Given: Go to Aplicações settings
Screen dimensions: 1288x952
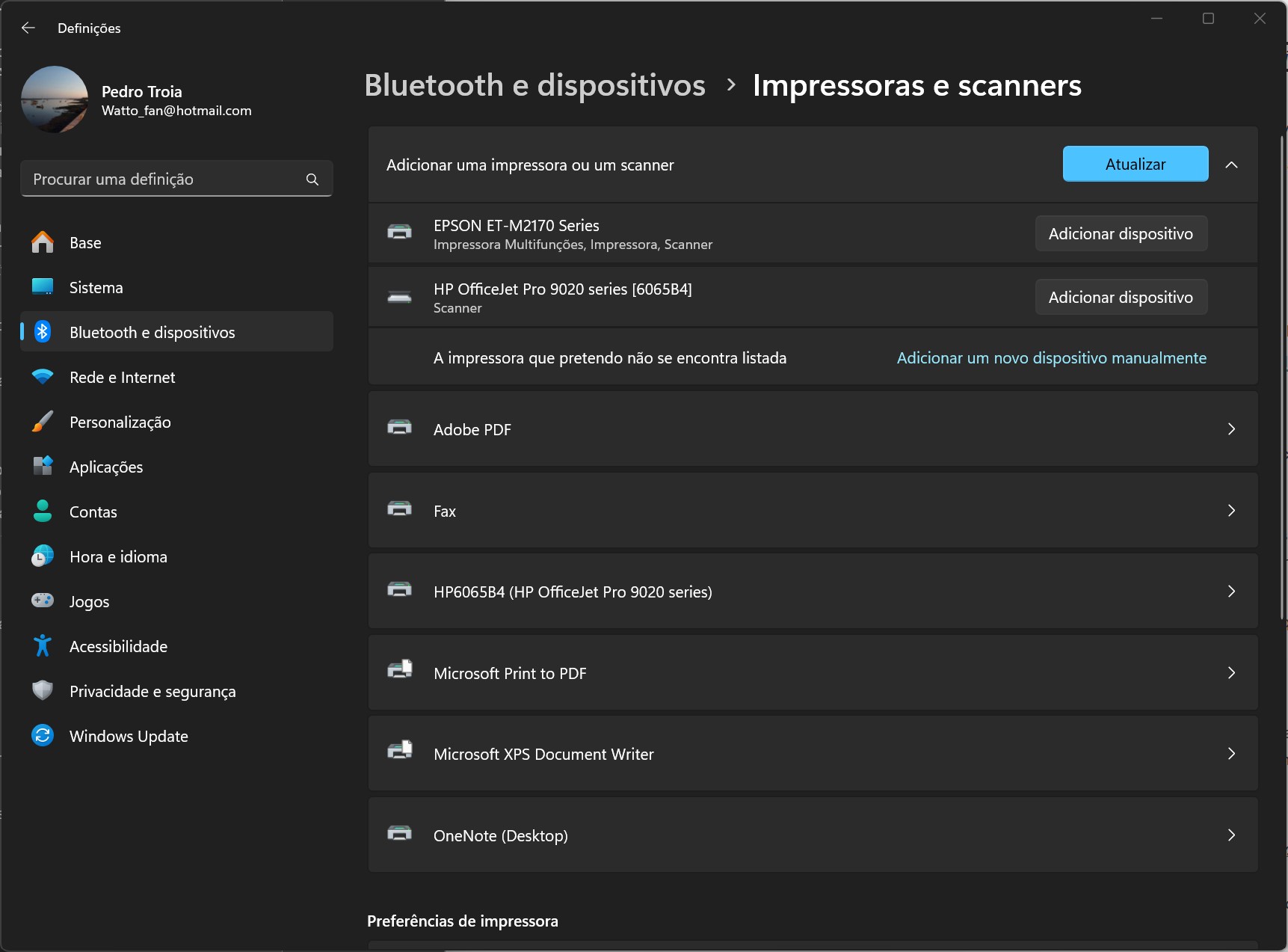Looking at the screenshot, I should [106, 467].
